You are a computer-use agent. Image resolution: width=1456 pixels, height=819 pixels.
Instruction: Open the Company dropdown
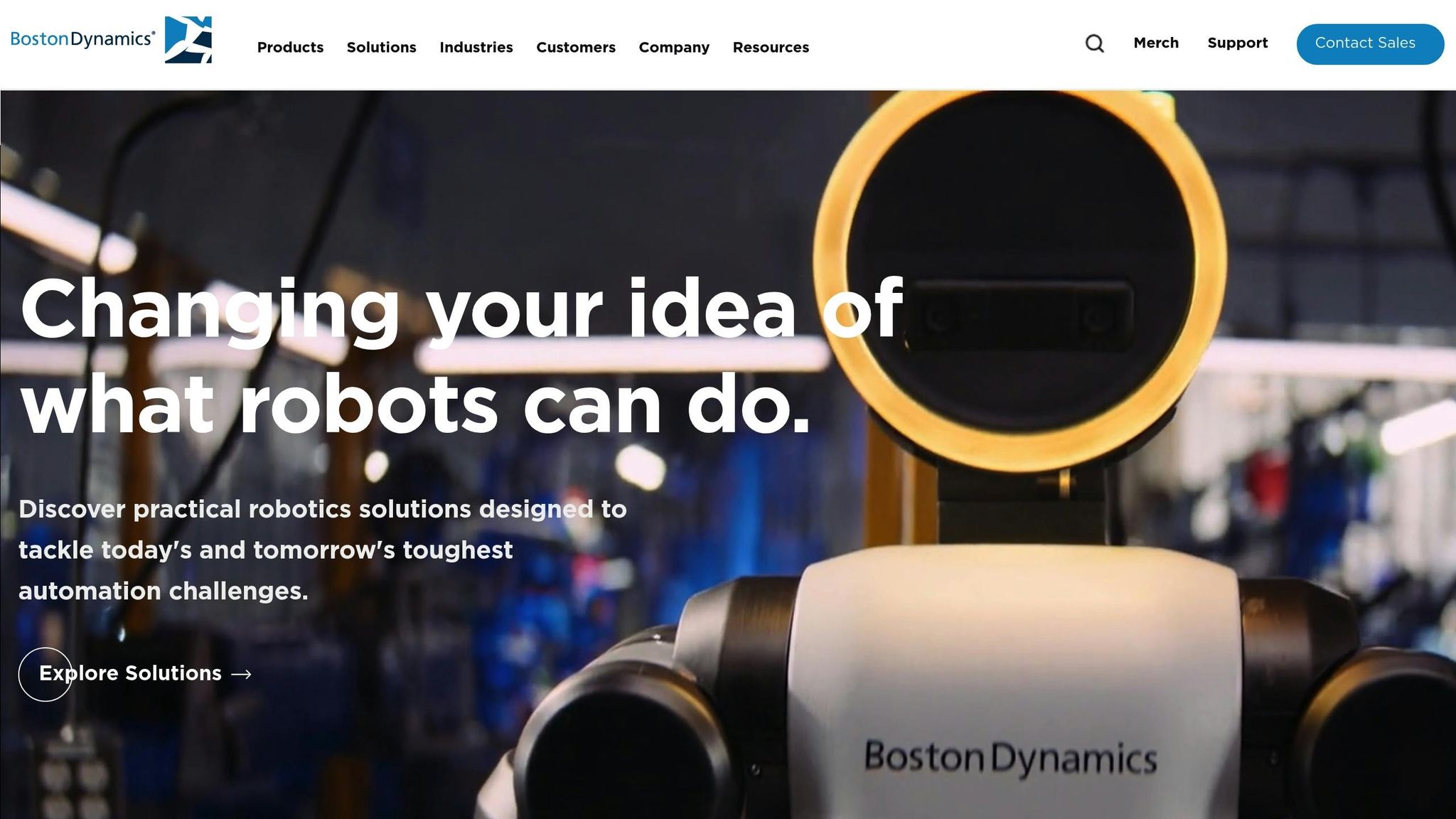pyautogui.click(x=674, y=48)
